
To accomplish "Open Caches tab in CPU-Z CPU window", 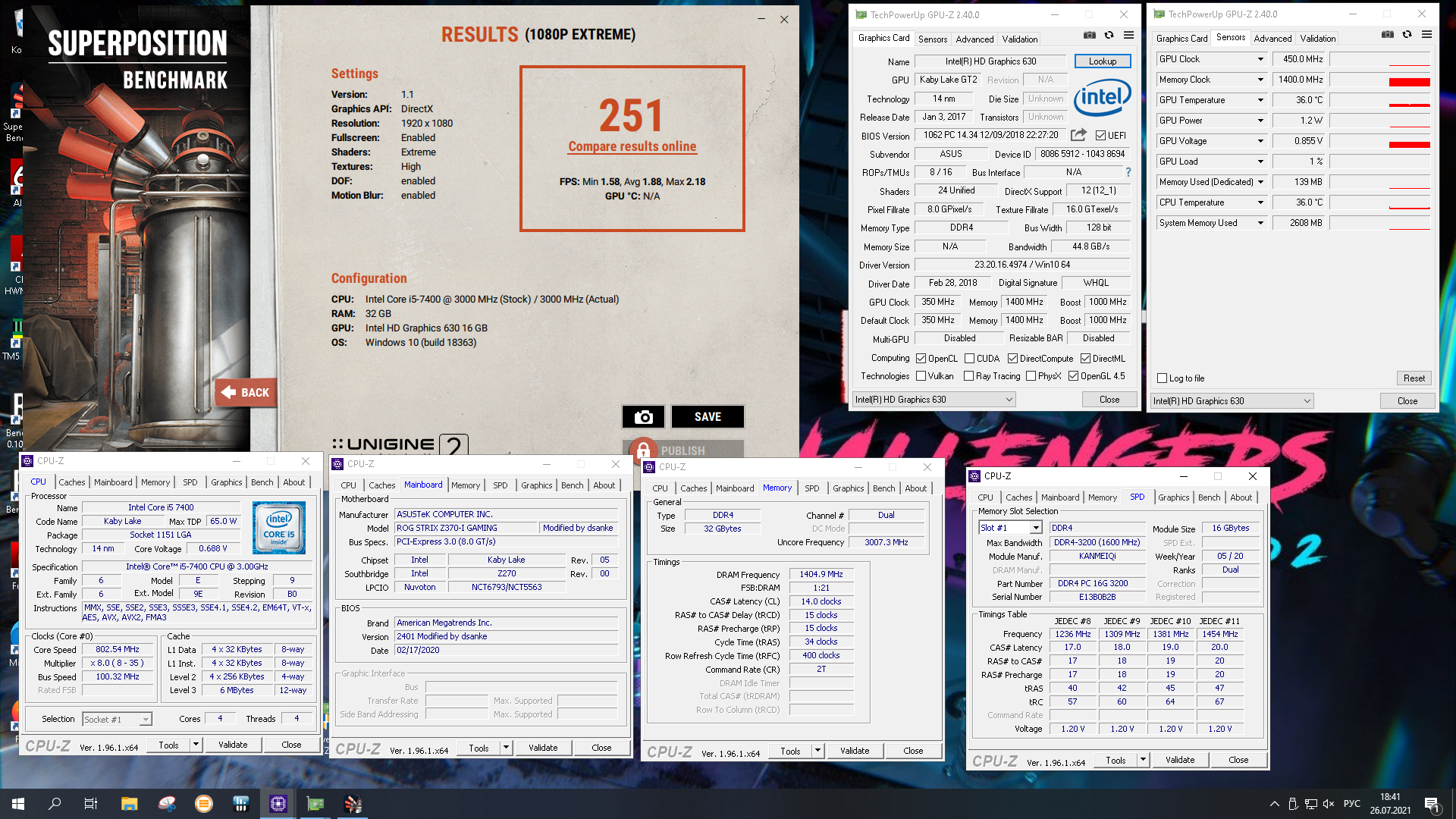I will point(72,482).
